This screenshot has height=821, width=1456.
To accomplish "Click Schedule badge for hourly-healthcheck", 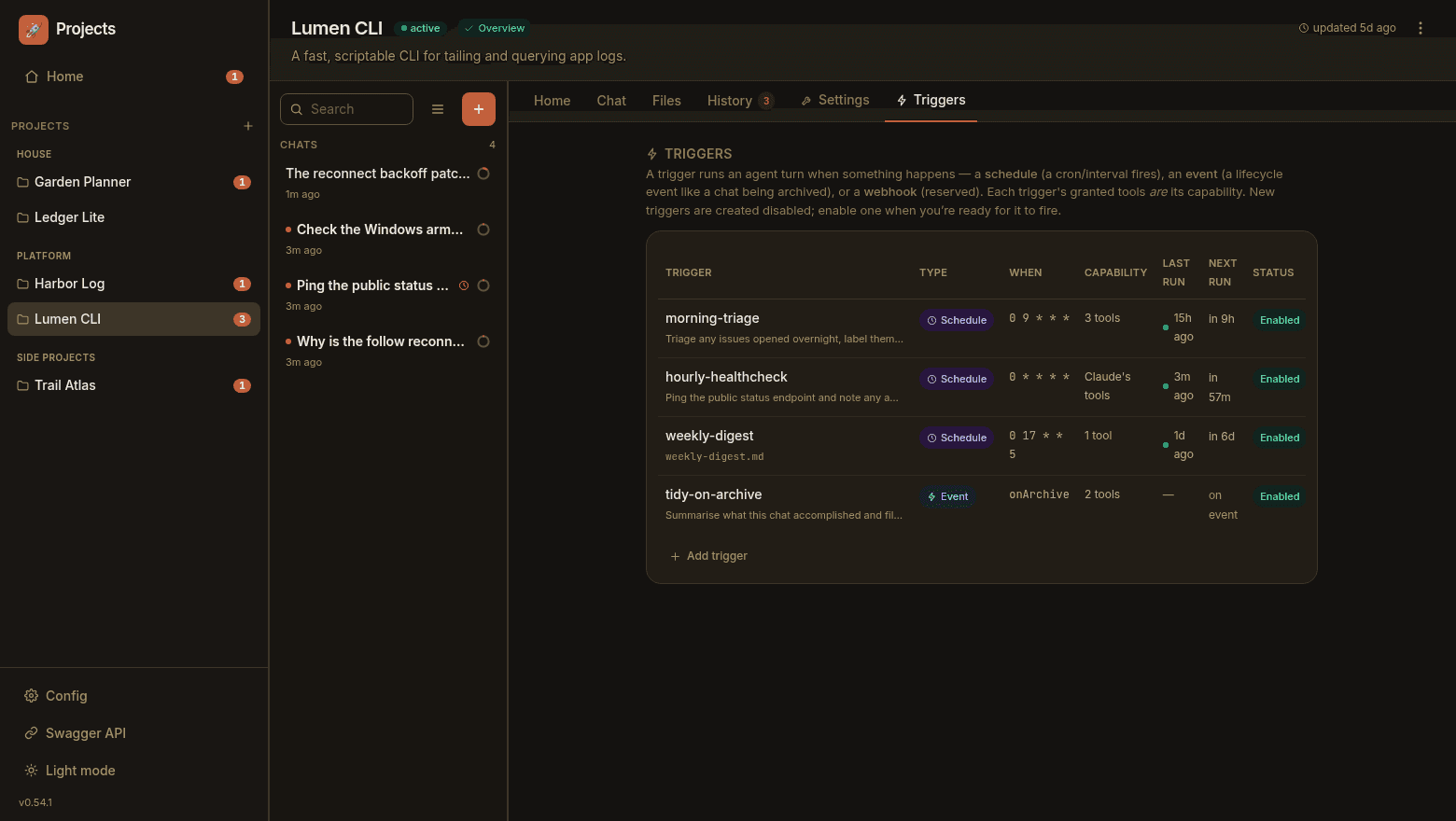I will 957,379.
